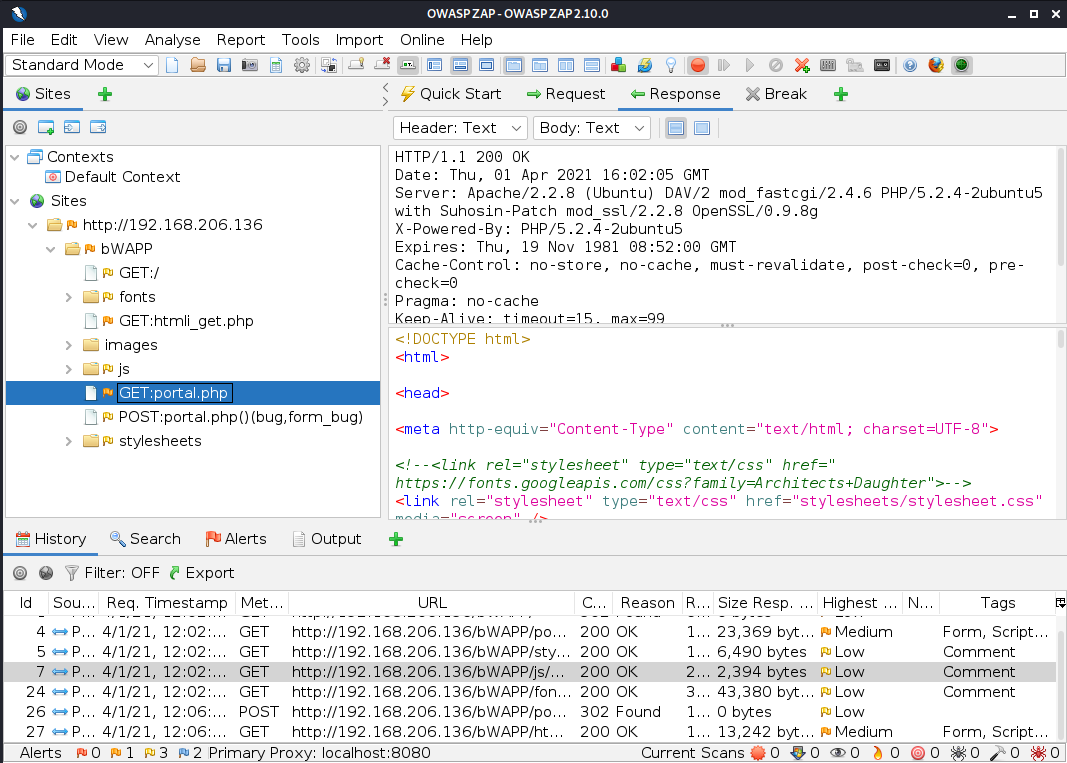1067x763 pixels.
Task: Expand the fonts folder
Action: (68, 297)
